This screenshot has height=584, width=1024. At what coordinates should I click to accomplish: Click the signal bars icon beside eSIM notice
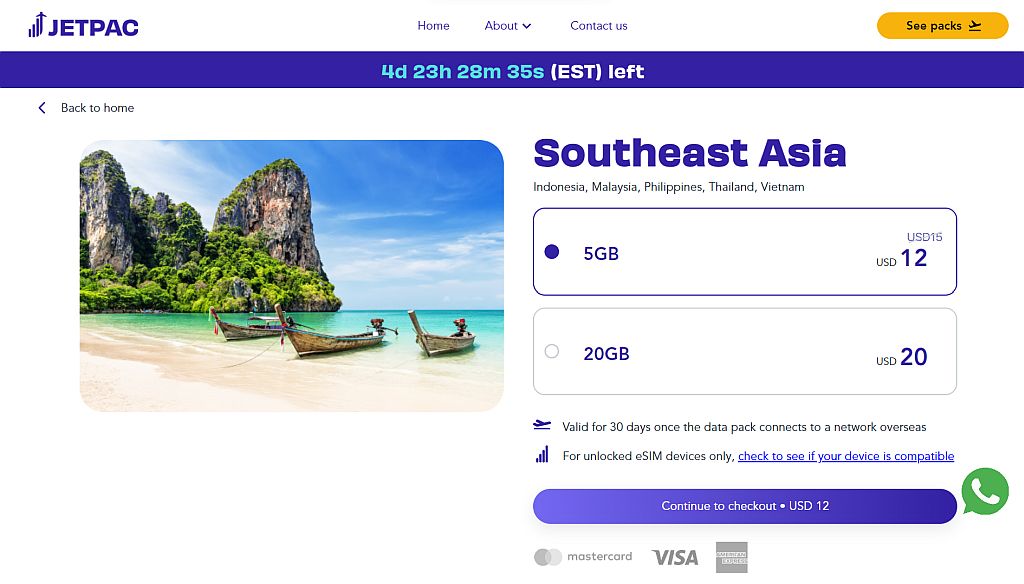541,455
